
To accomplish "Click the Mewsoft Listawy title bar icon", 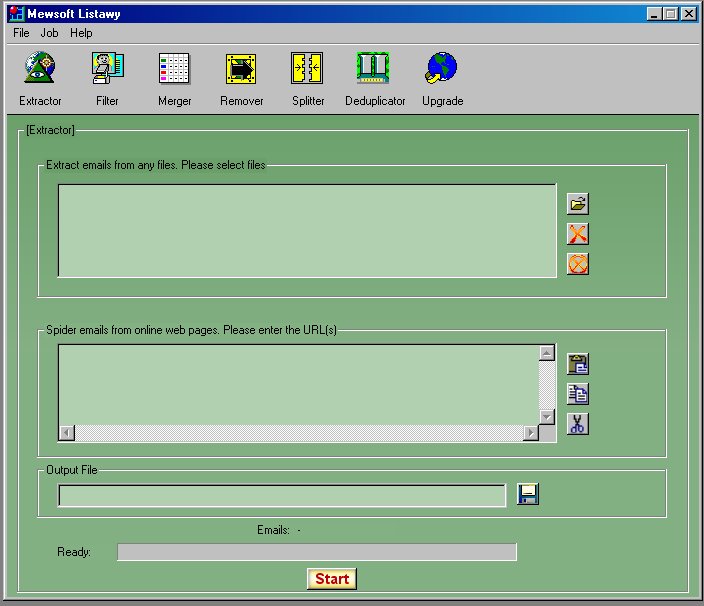I will click(16, 13).
